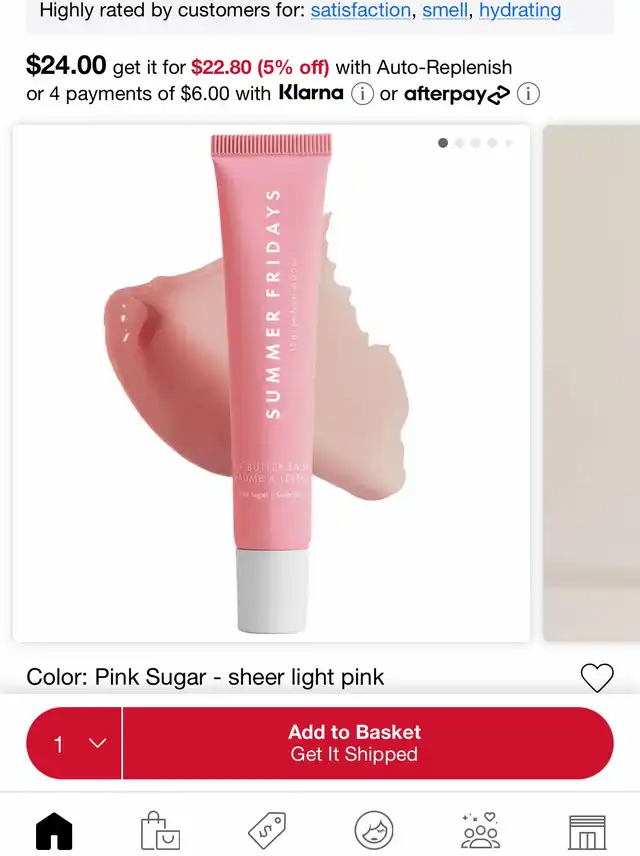This screenshot has width=640, height=856.
Task: Open the smell reviews link
Action: tap(445, 10)
